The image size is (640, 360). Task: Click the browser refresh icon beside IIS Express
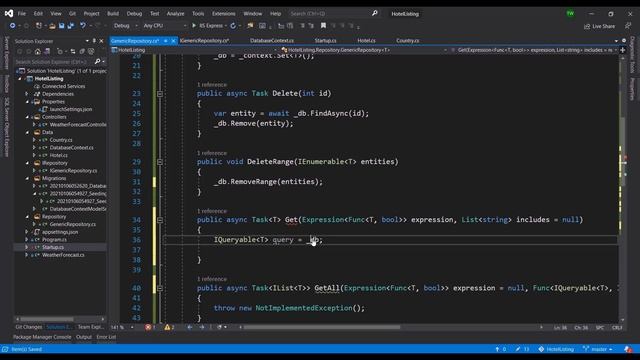233,26
